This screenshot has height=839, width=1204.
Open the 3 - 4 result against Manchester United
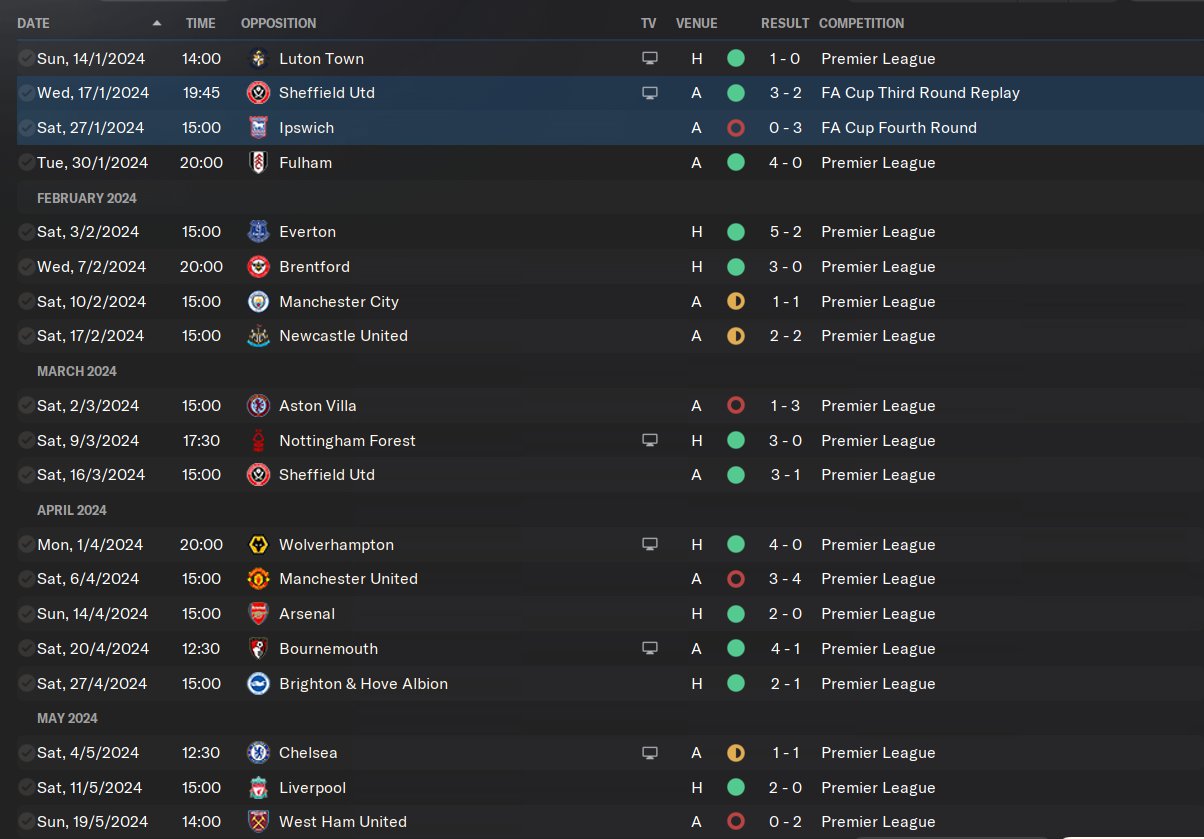pos(784,579)
